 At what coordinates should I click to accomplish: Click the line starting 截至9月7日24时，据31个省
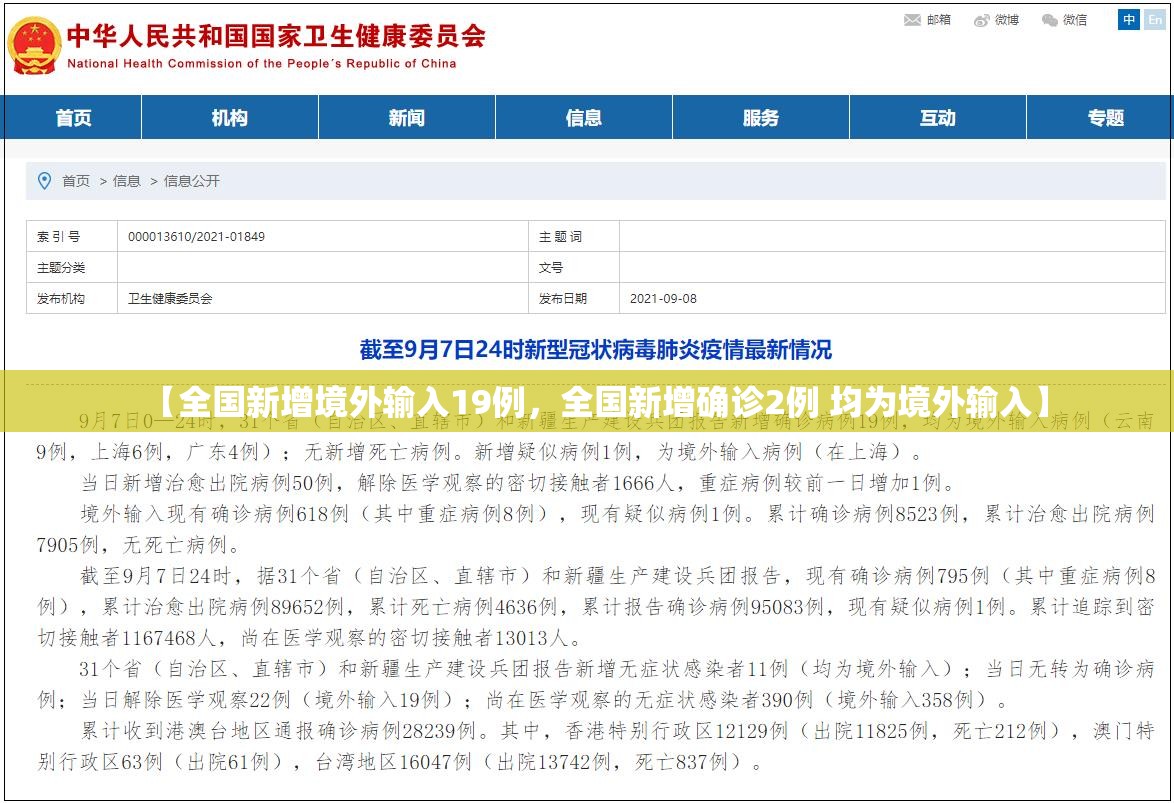[618, 576]
